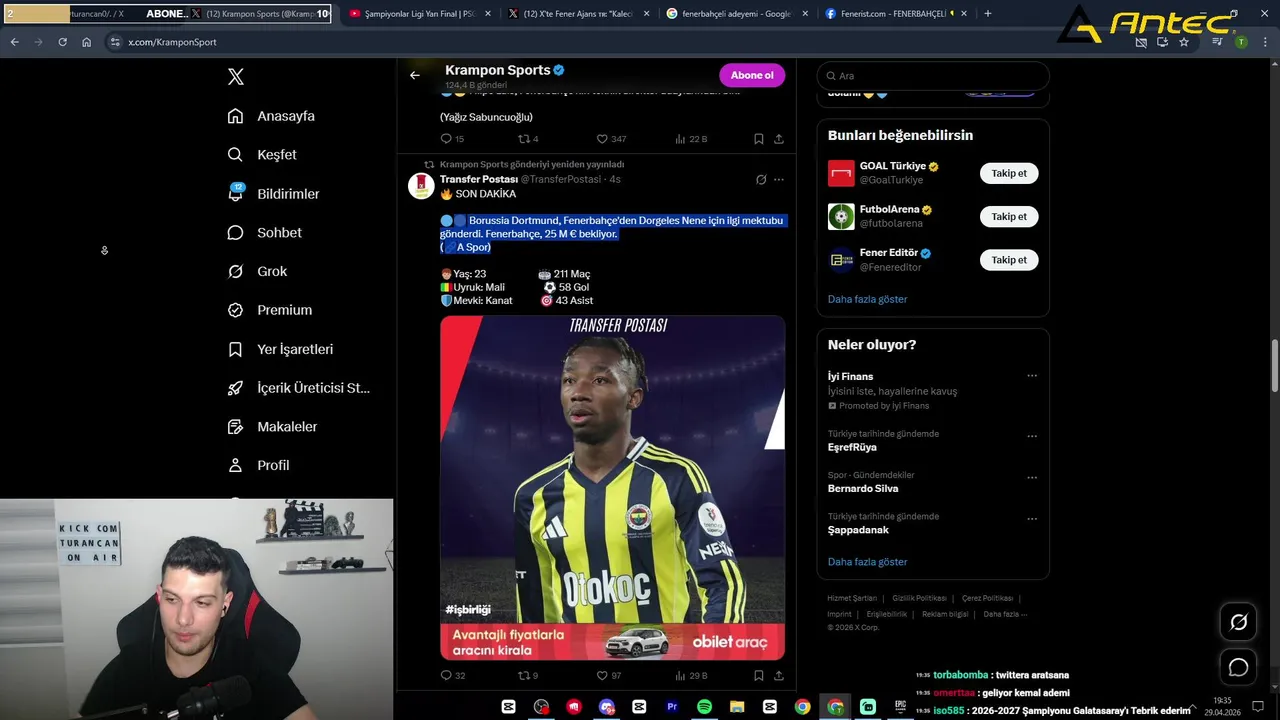This screenshot has width=1280, height=720.
Task: Click Grok explain icon on Transfer Postası post
Action: pyautogui.click(x=761, y=180)
